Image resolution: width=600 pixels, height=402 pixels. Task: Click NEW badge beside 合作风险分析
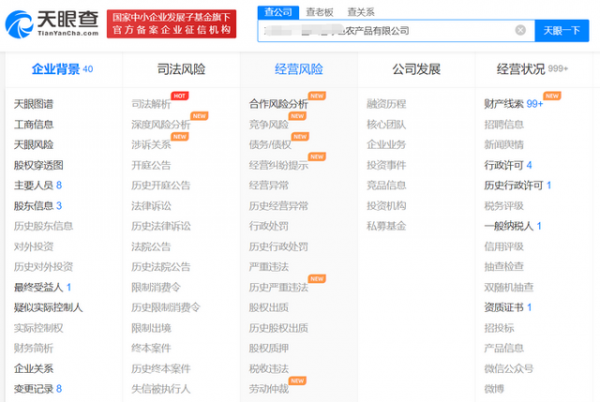pos(316,95)
